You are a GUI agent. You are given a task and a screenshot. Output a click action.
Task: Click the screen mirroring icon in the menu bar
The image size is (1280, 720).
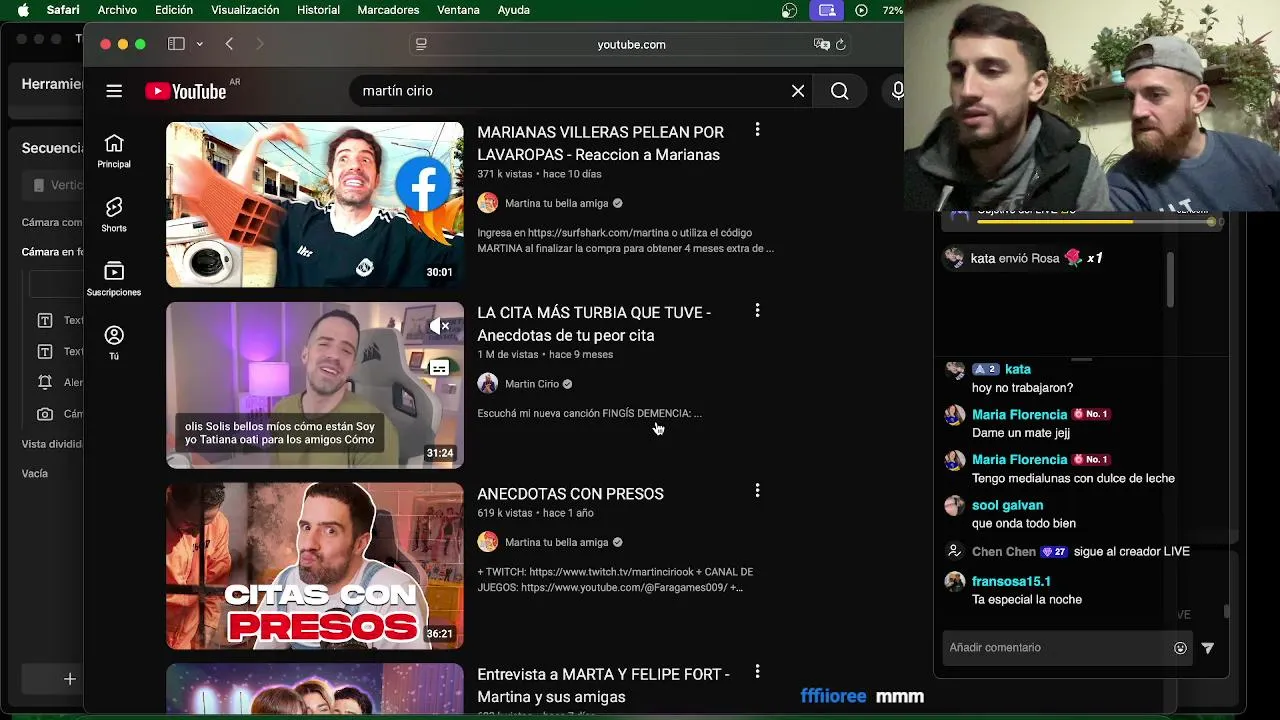(827, 10)
